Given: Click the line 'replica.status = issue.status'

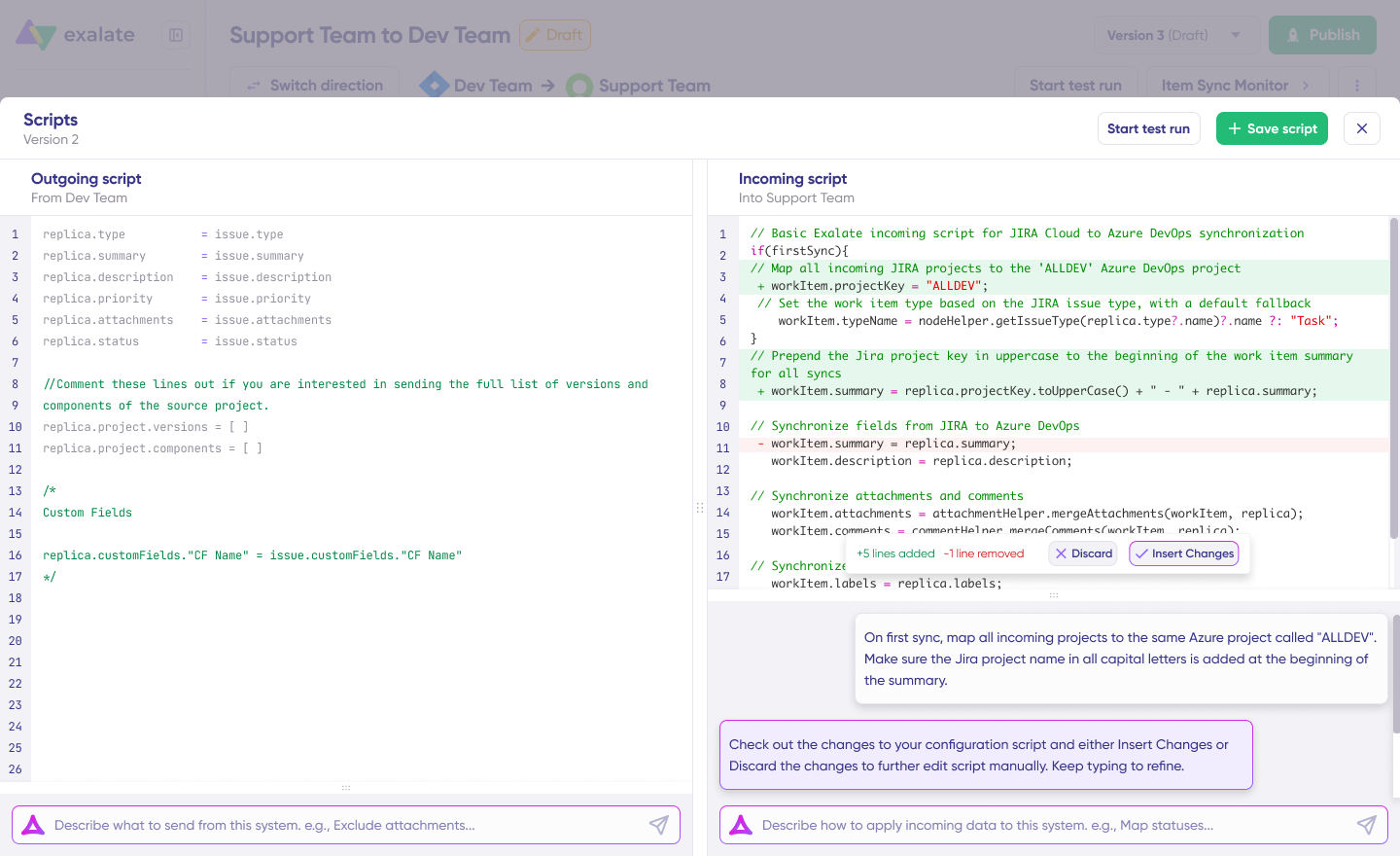Looking at the screenshot, I should point(170,341).
